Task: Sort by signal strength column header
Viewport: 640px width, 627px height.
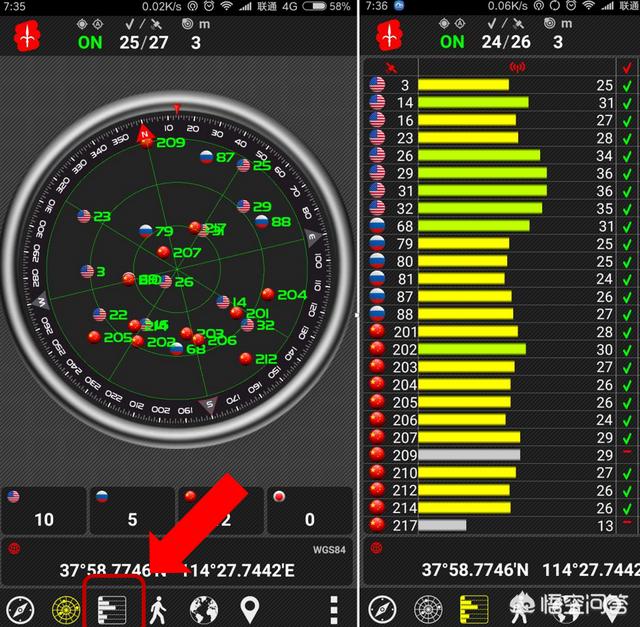Action: [x=517, y=67]
